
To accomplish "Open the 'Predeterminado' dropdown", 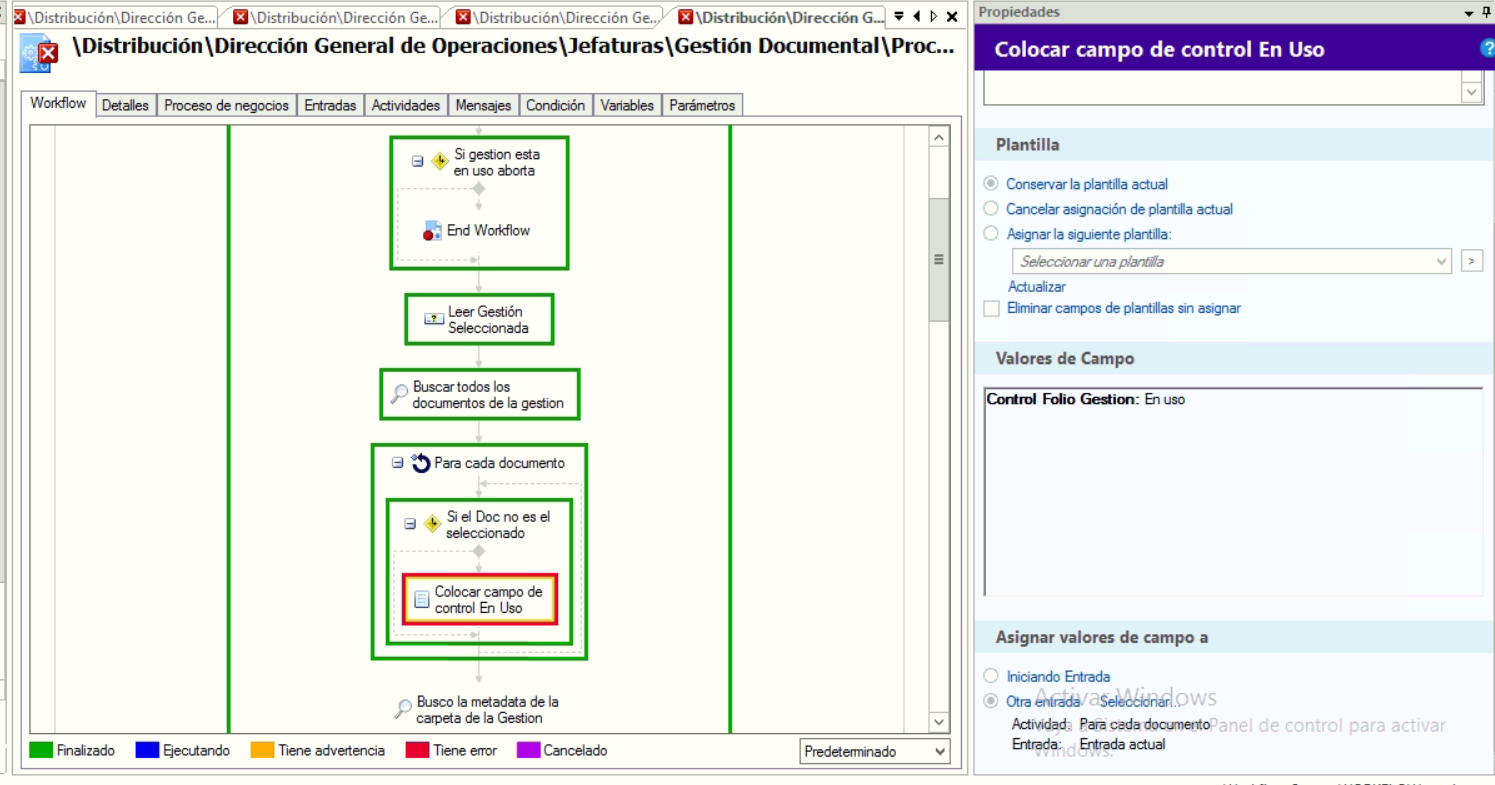I will (x=875, y=752).
